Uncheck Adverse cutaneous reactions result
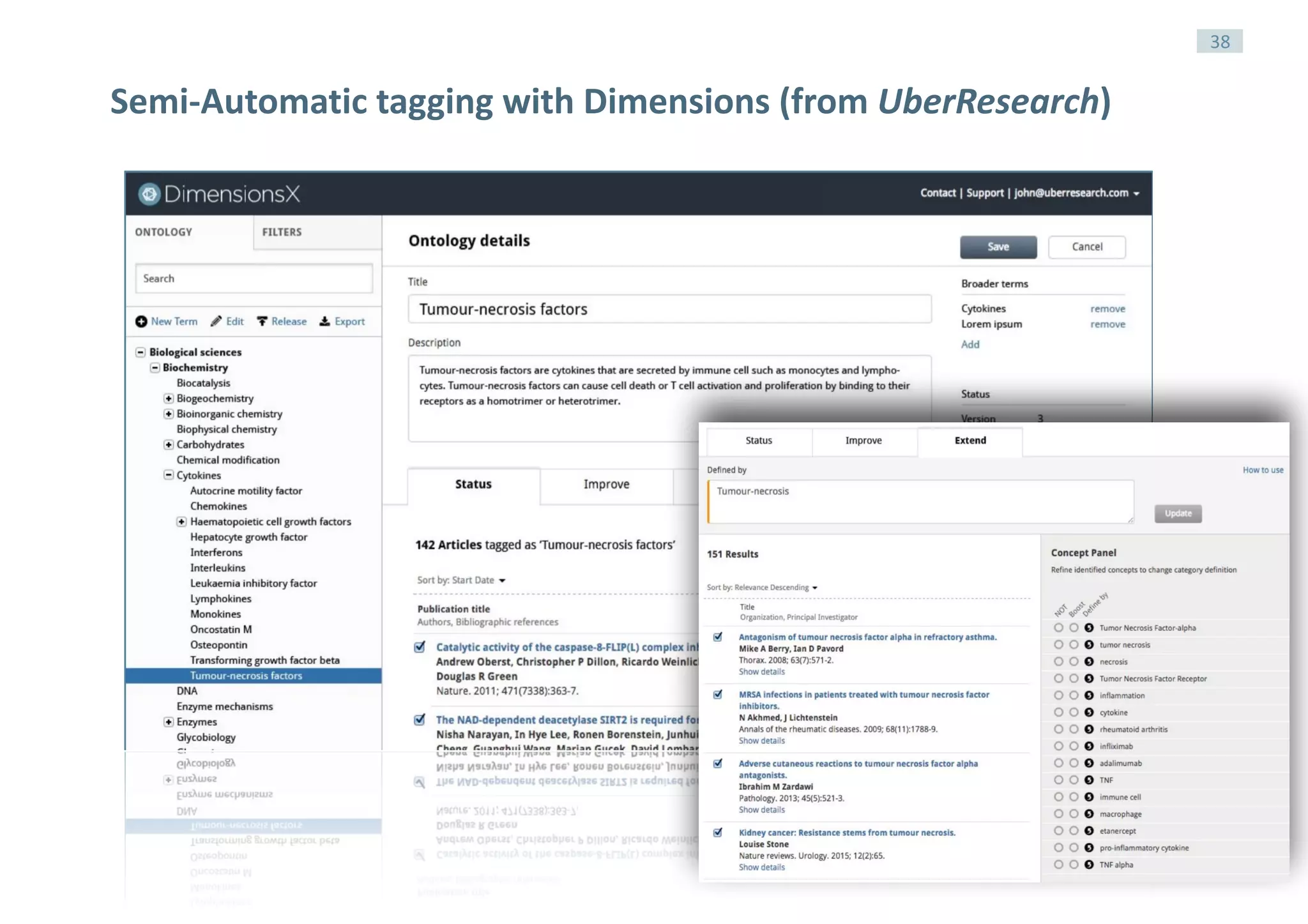This screenshot has height=924, width=1308. click(718, 763)
